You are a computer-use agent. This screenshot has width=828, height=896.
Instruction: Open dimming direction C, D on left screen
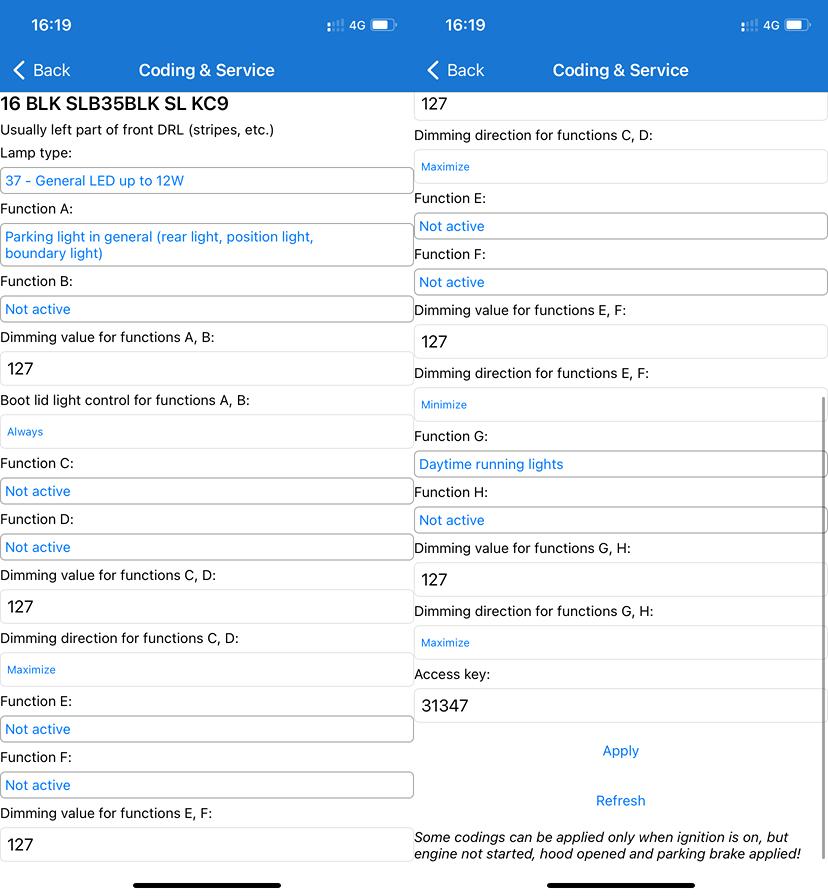click(x=207, y=669)
